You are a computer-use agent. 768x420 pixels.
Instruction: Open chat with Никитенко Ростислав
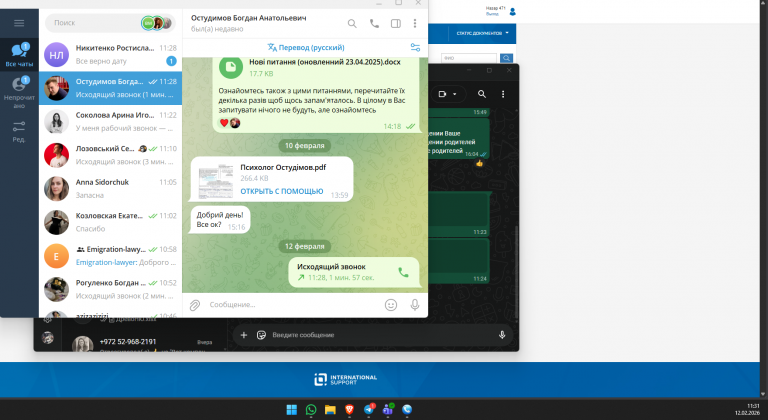[x=110, y=54]
